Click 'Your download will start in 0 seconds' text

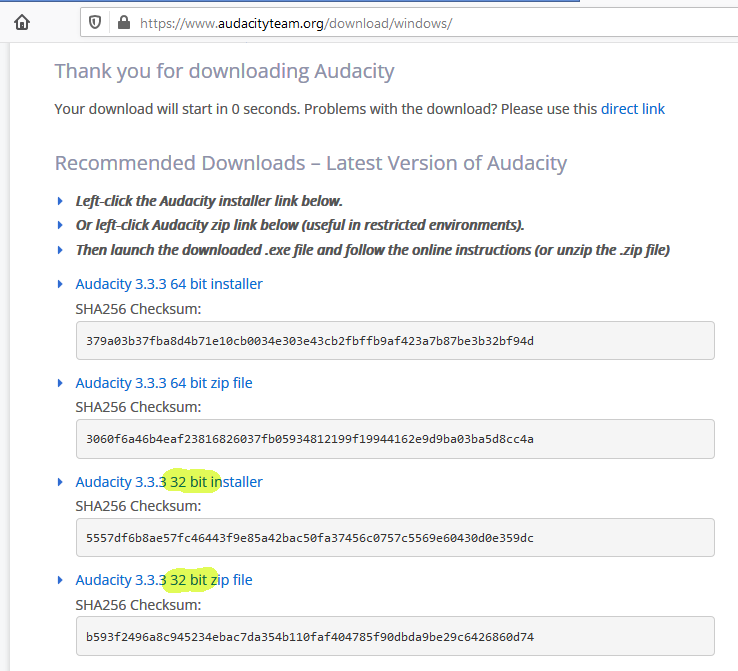[177, 109]
